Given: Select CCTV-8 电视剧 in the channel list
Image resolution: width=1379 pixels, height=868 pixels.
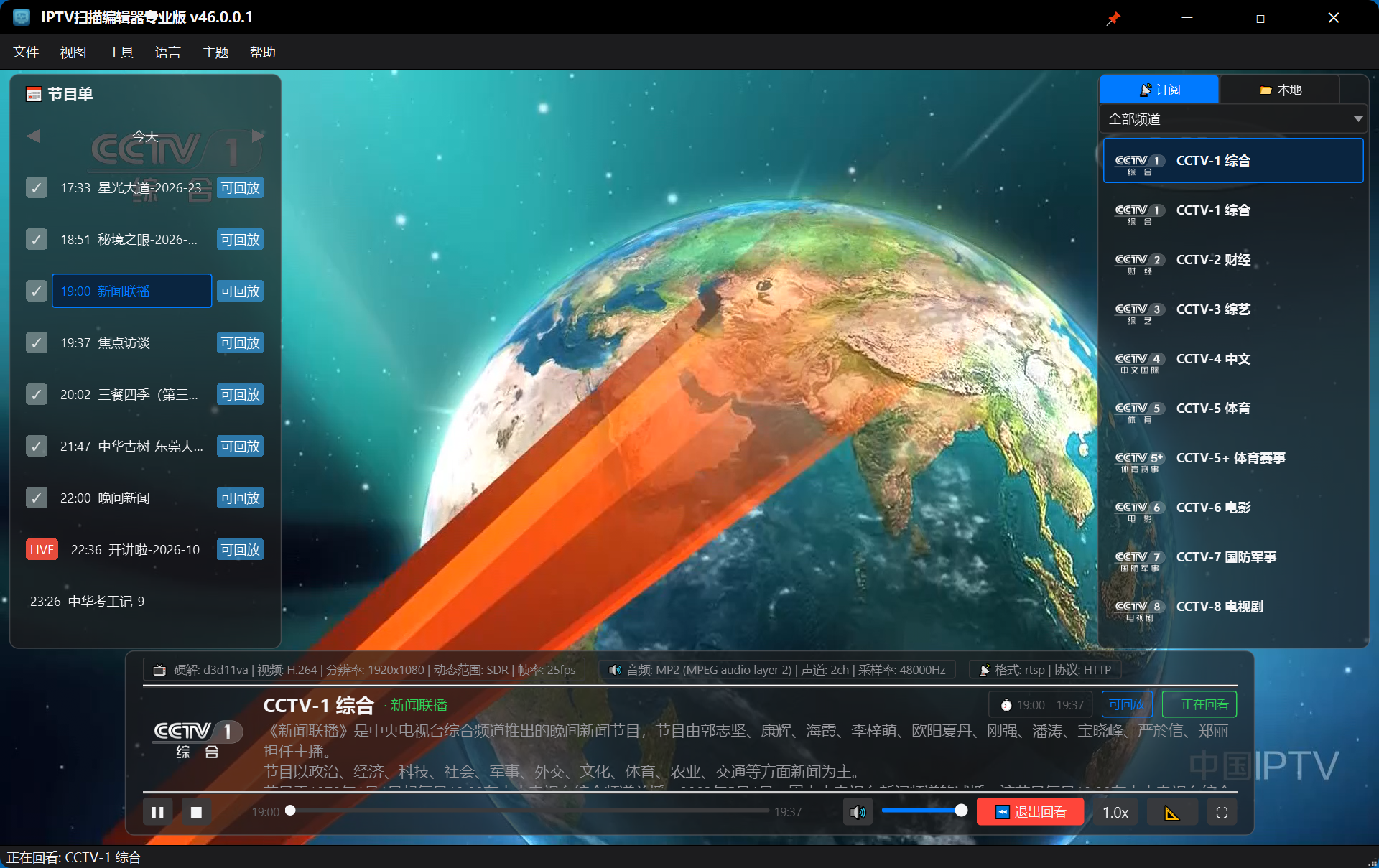Looking at the screenshot, I should click(1233, 607).
